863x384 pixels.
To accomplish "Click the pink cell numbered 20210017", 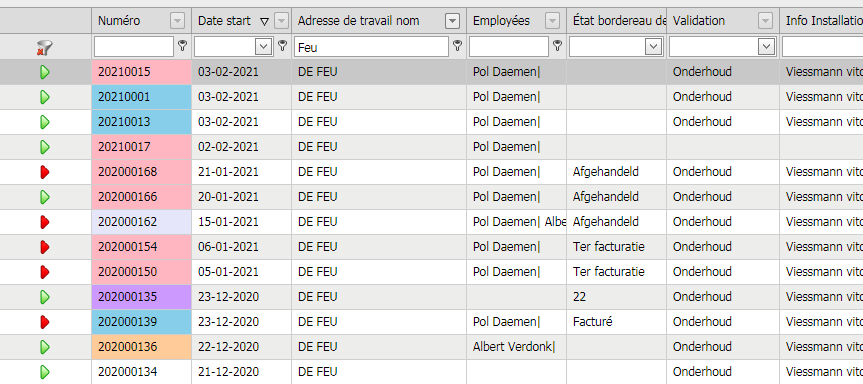I will (141, 147).
